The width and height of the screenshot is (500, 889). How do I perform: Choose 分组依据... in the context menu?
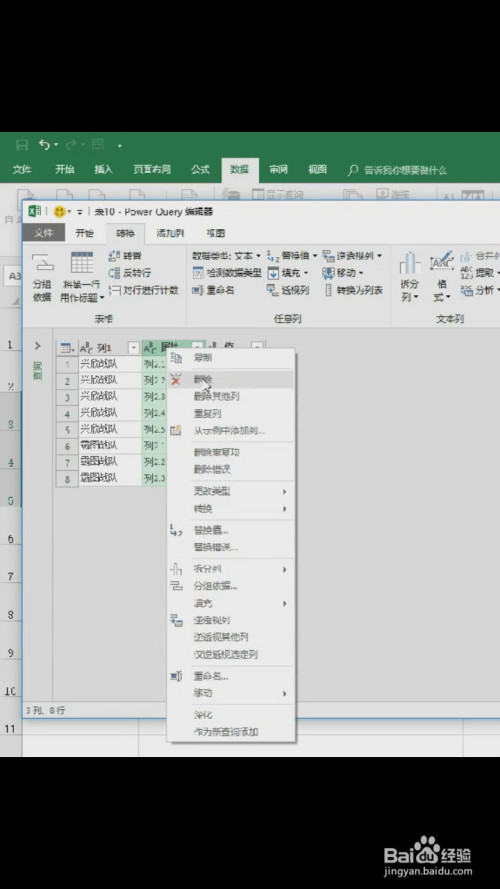[231, 586]
